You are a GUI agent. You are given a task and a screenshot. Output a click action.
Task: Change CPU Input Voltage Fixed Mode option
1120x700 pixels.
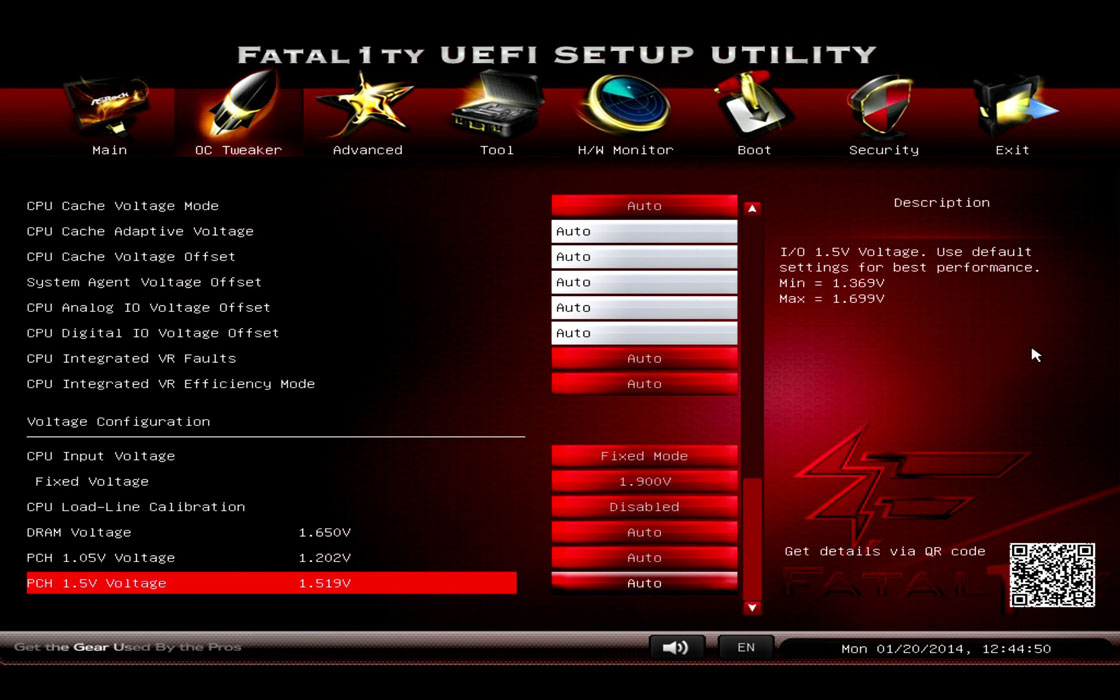pyautogui.click(x=644, y=456)
